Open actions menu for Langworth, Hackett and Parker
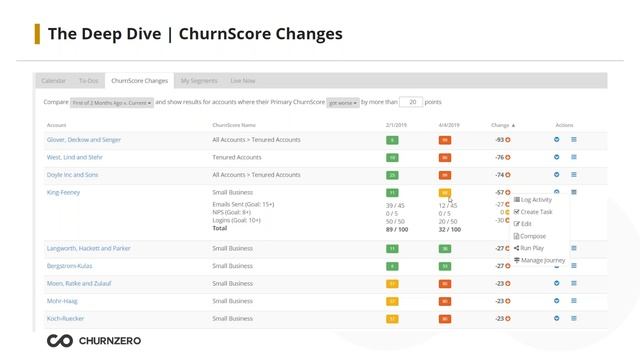Screen dimensions: 640x360 [573, 248]
